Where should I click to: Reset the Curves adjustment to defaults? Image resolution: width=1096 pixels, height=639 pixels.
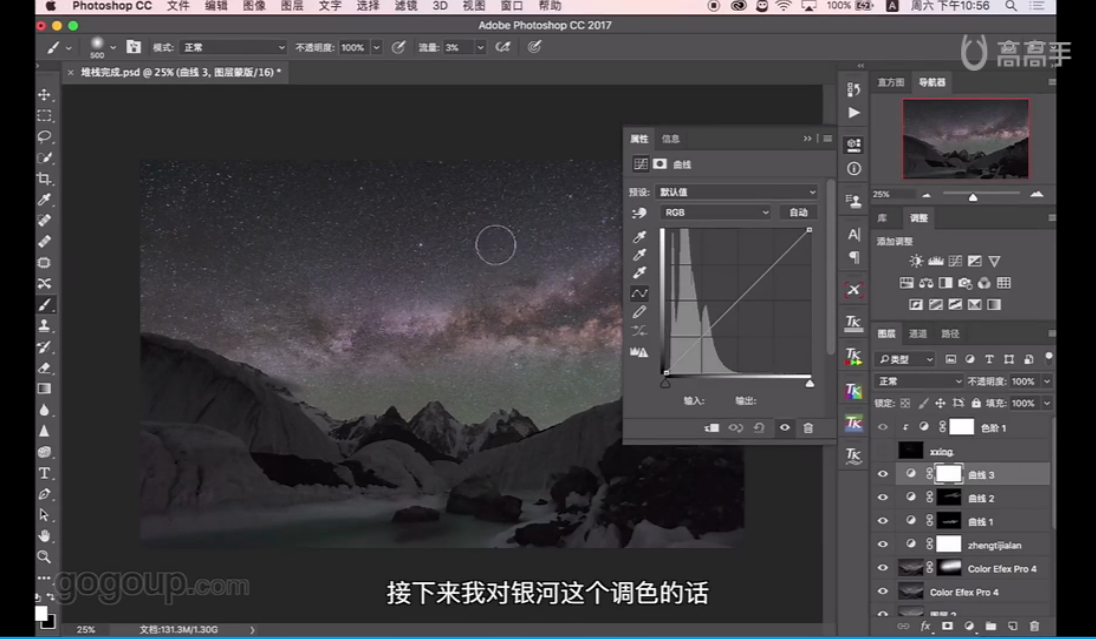(759, 428)
